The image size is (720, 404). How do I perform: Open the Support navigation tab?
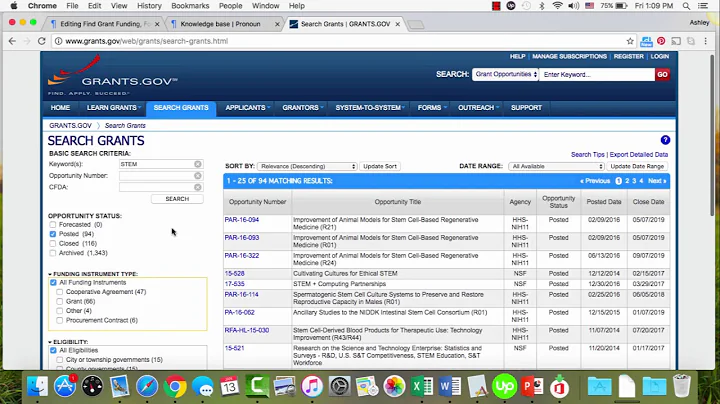[526, 107]
